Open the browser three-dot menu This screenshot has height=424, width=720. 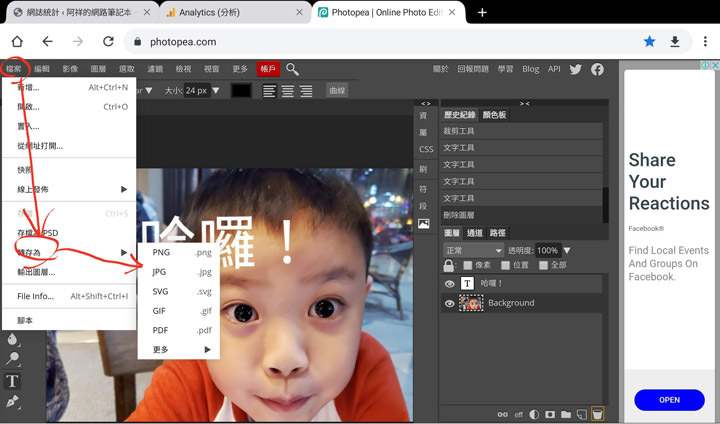705,42
